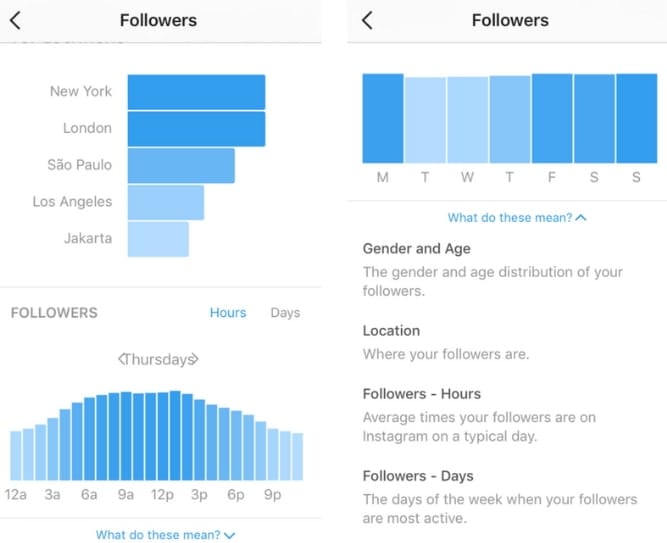Click the "Gender and Age" explanation heading
The image size is (667, 543).
(416, 248)
